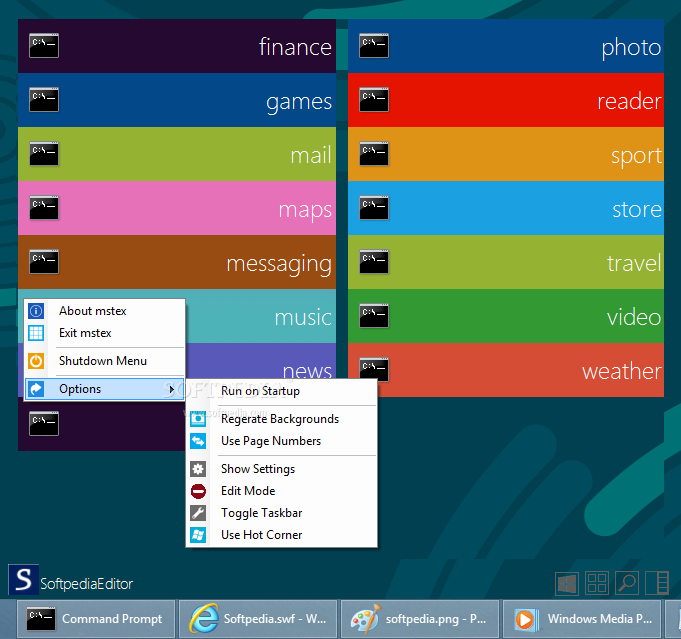Open the travel tile label
The width and height of the screenshot is (681, 639).
click(x=635, y=263)
